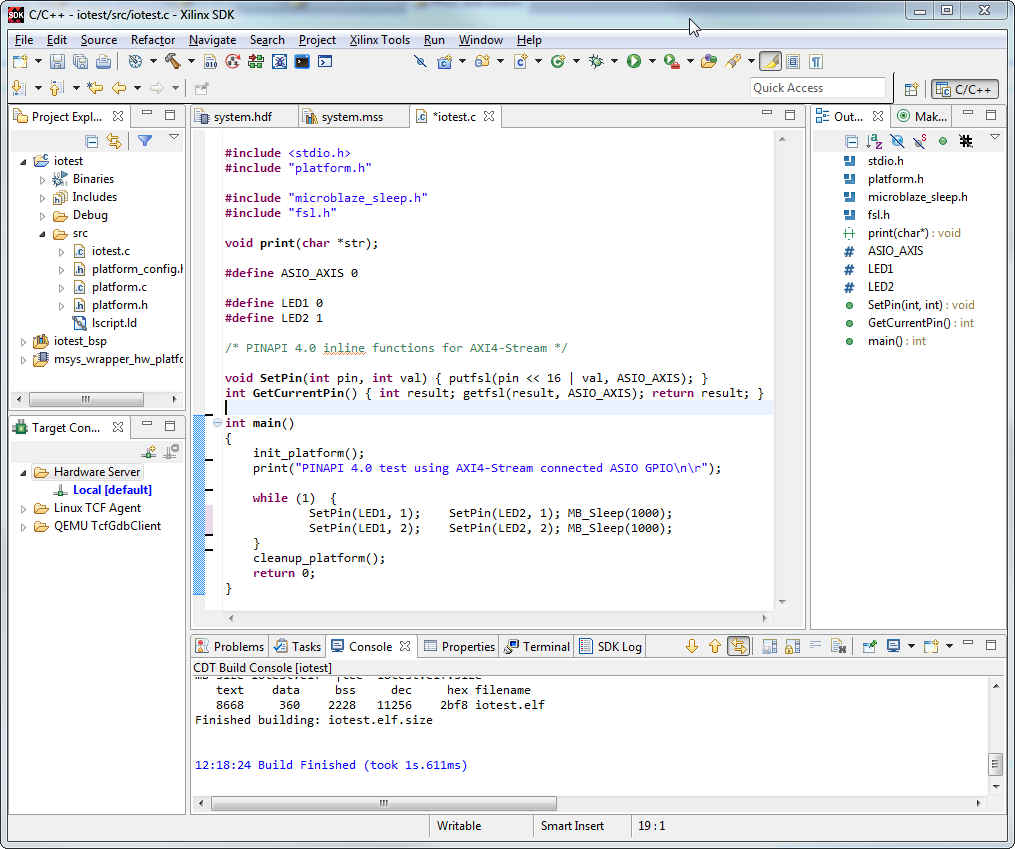Open the Terminal tab
The width and height of the screenshot is (1015, 849).
[537, 646]
